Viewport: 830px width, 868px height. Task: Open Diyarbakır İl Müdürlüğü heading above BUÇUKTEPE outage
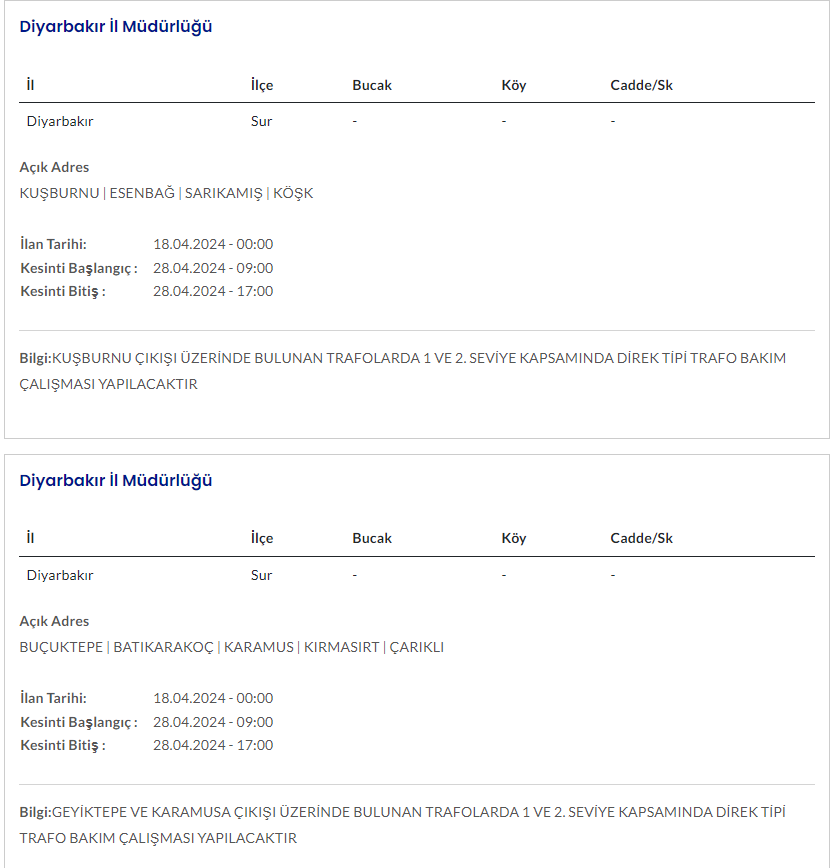click(116, 481)
